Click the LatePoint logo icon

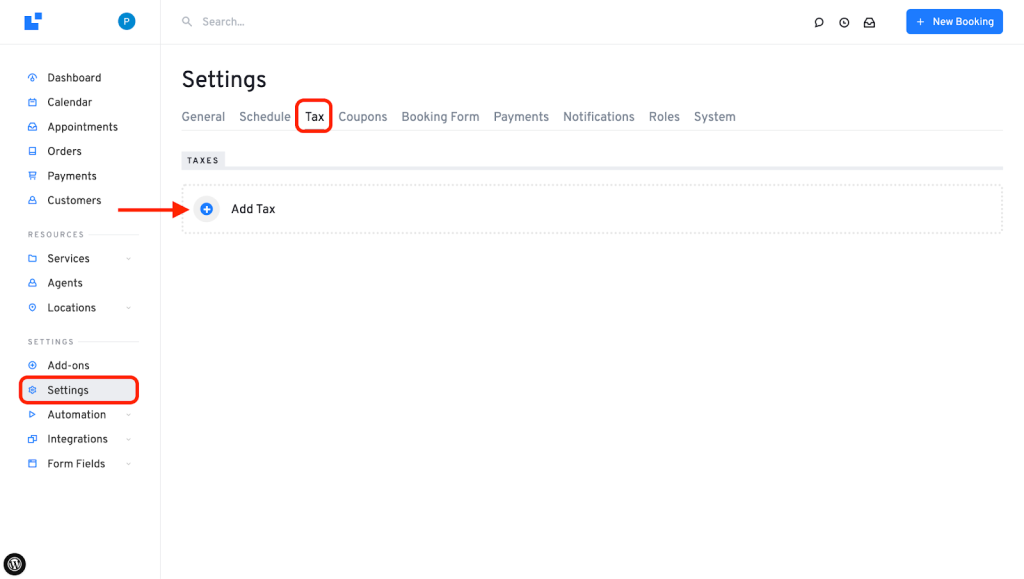pyautogui.click(x=33, y=21)
